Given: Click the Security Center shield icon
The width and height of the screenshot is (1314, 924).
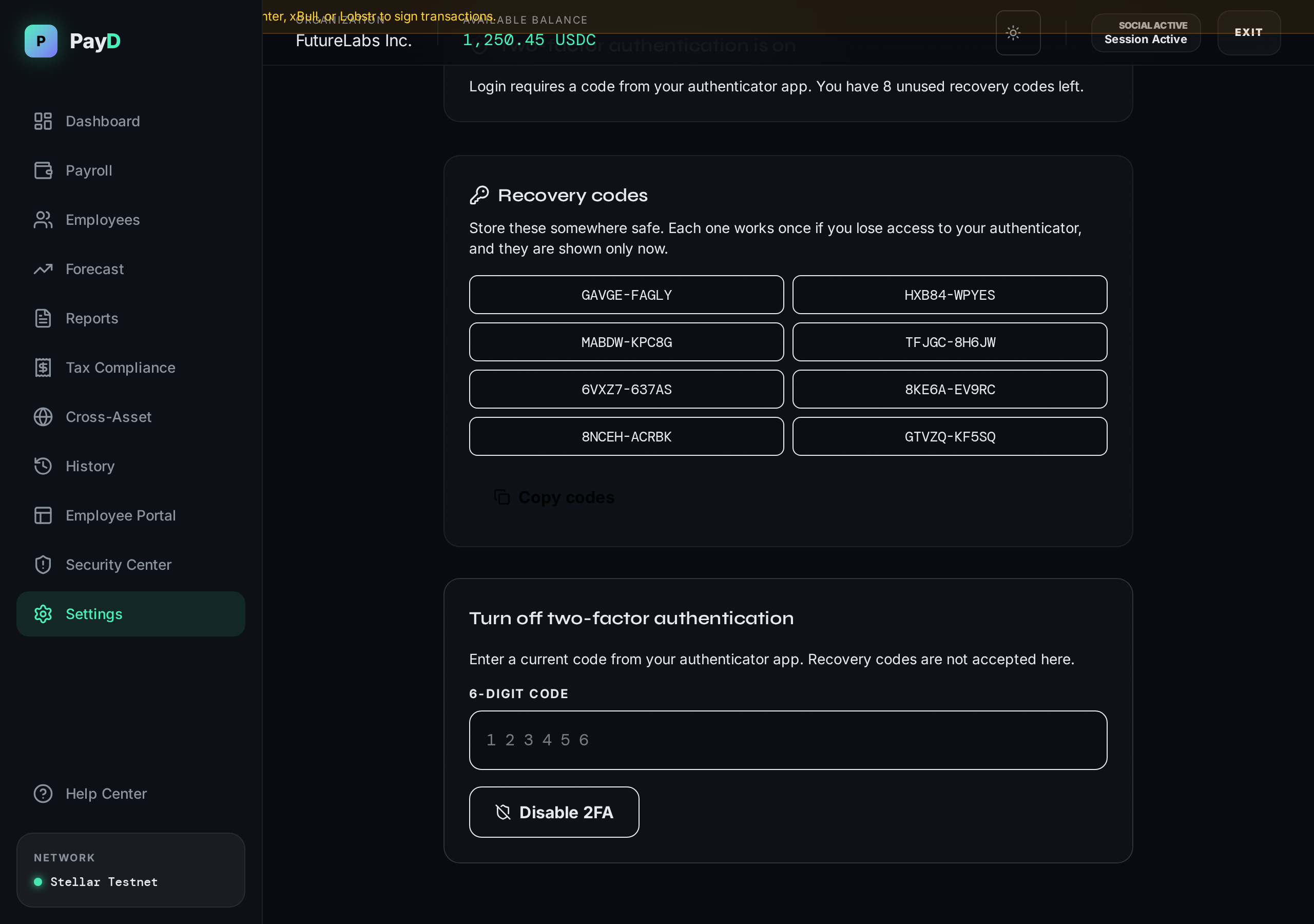Looking at the screenshot, I should (x=43, y=564).
